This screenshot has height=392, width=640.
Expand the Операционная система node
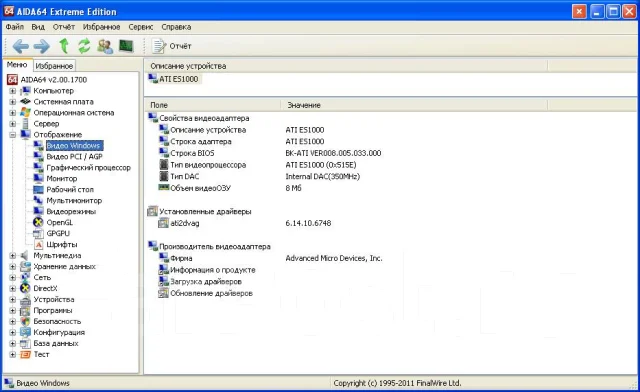[13, 113]
